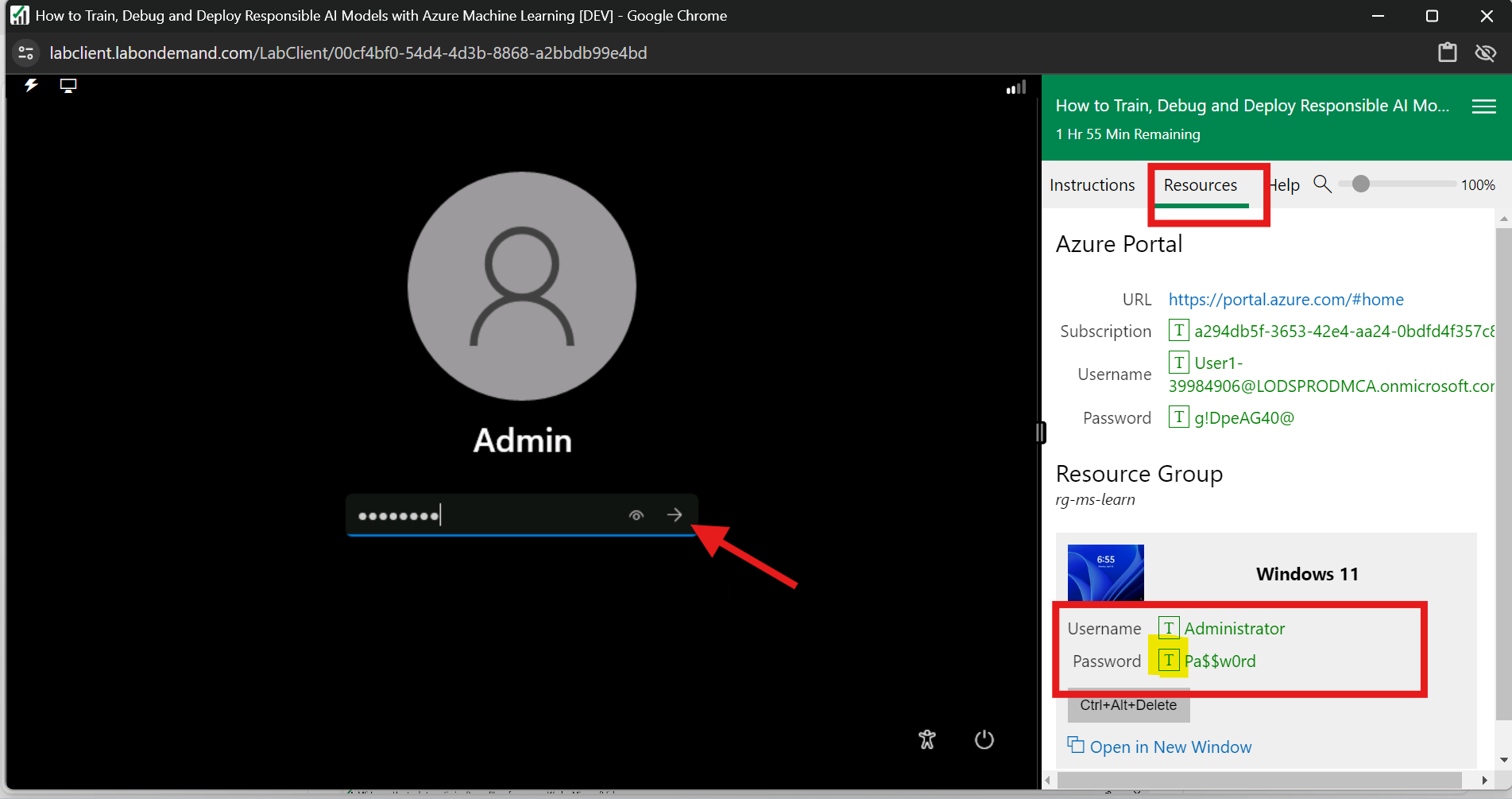Click the lightning bolt commands icon
Image resolution: width=1512 pixels, height=799 pixels.
(x=31, y=85)
